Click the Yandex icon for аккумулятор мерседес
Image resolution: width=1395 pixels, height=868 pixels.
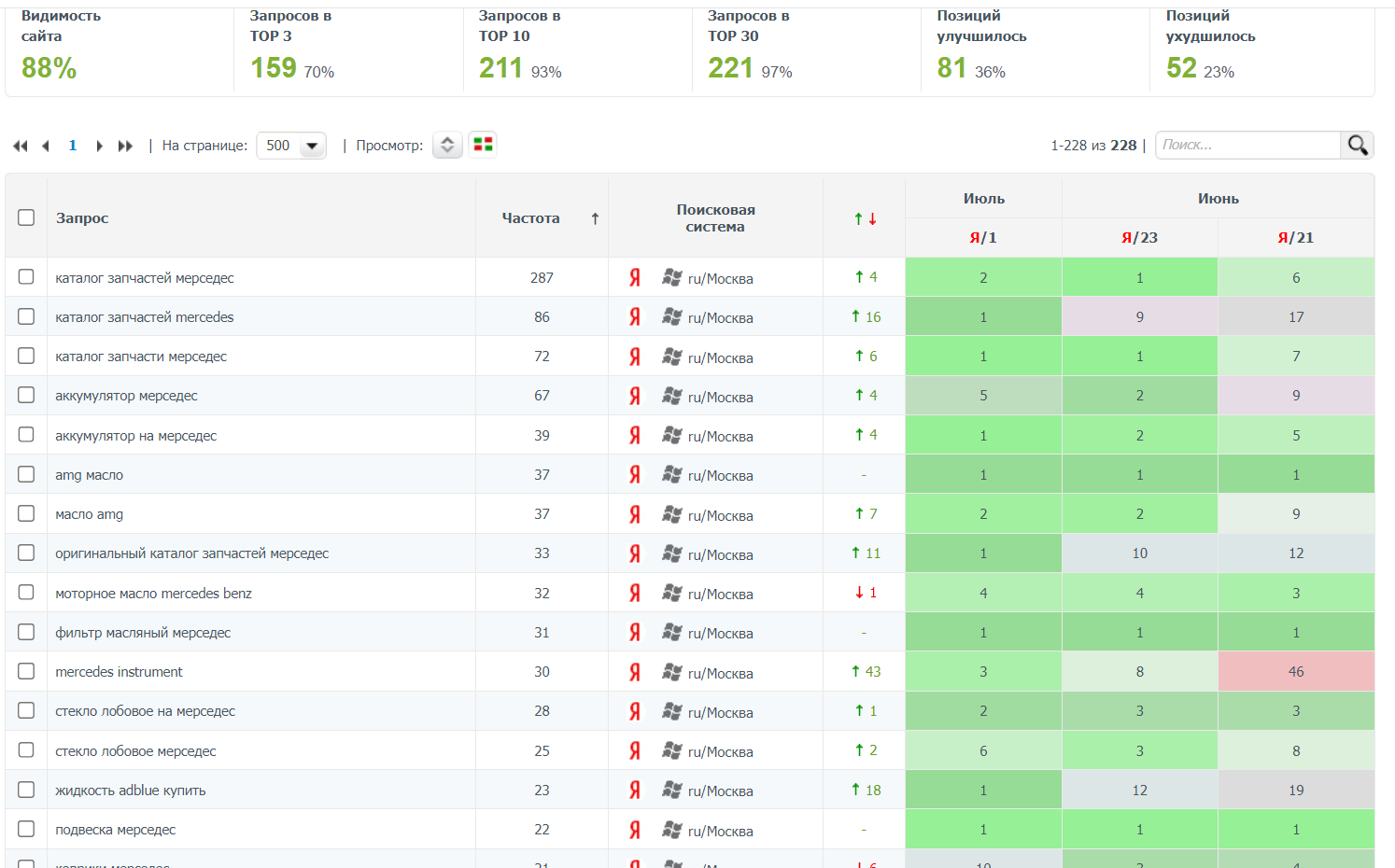tap(635, 396)
